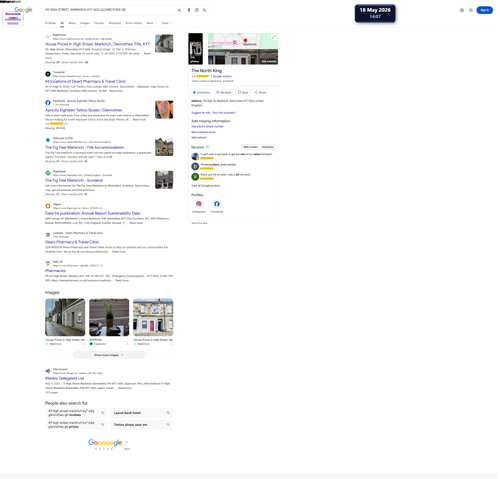Click Suggest an edit link
This screenshot has width=500, height=479.
click(x=202, y=113)
